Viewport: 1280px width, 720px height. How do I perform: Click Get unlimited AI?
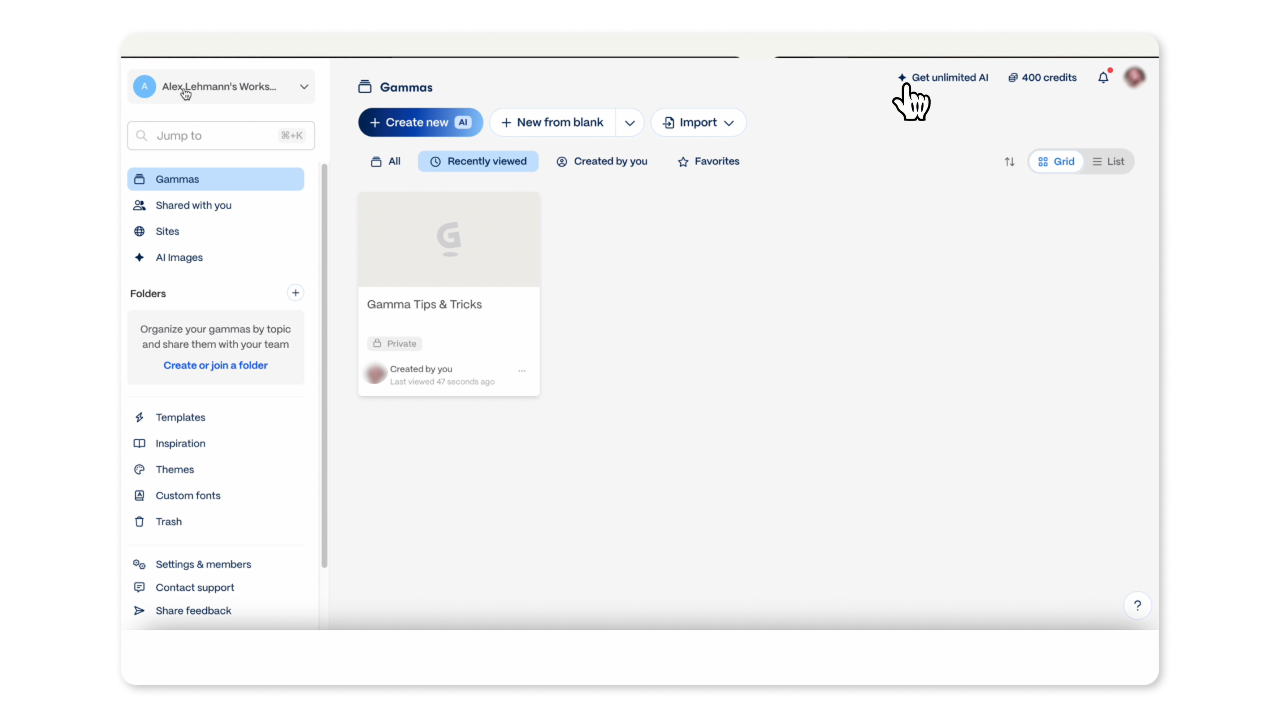click(942, 77)
